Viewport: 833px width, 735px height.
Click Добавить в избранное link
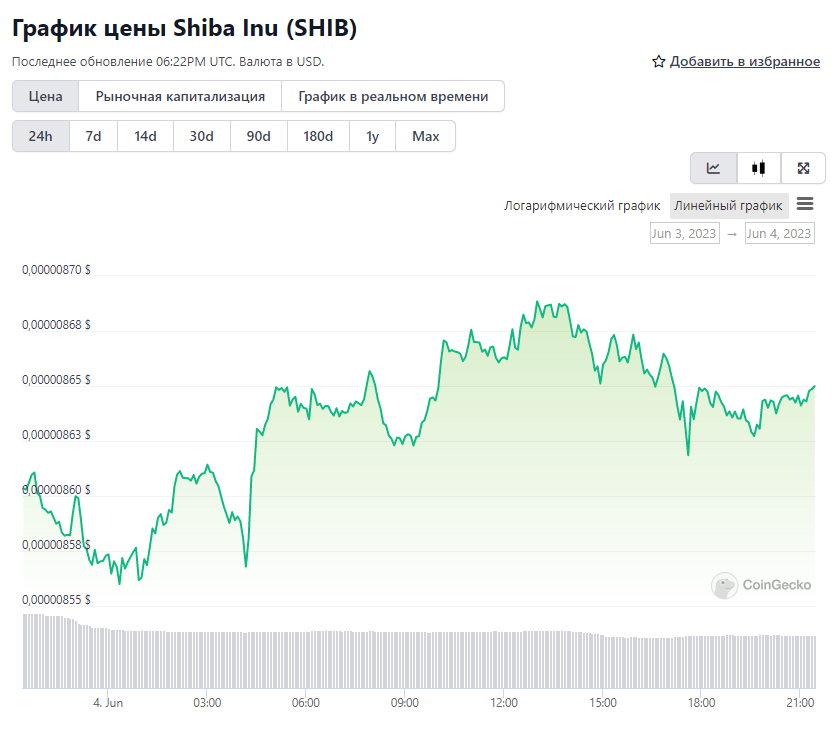744,62
